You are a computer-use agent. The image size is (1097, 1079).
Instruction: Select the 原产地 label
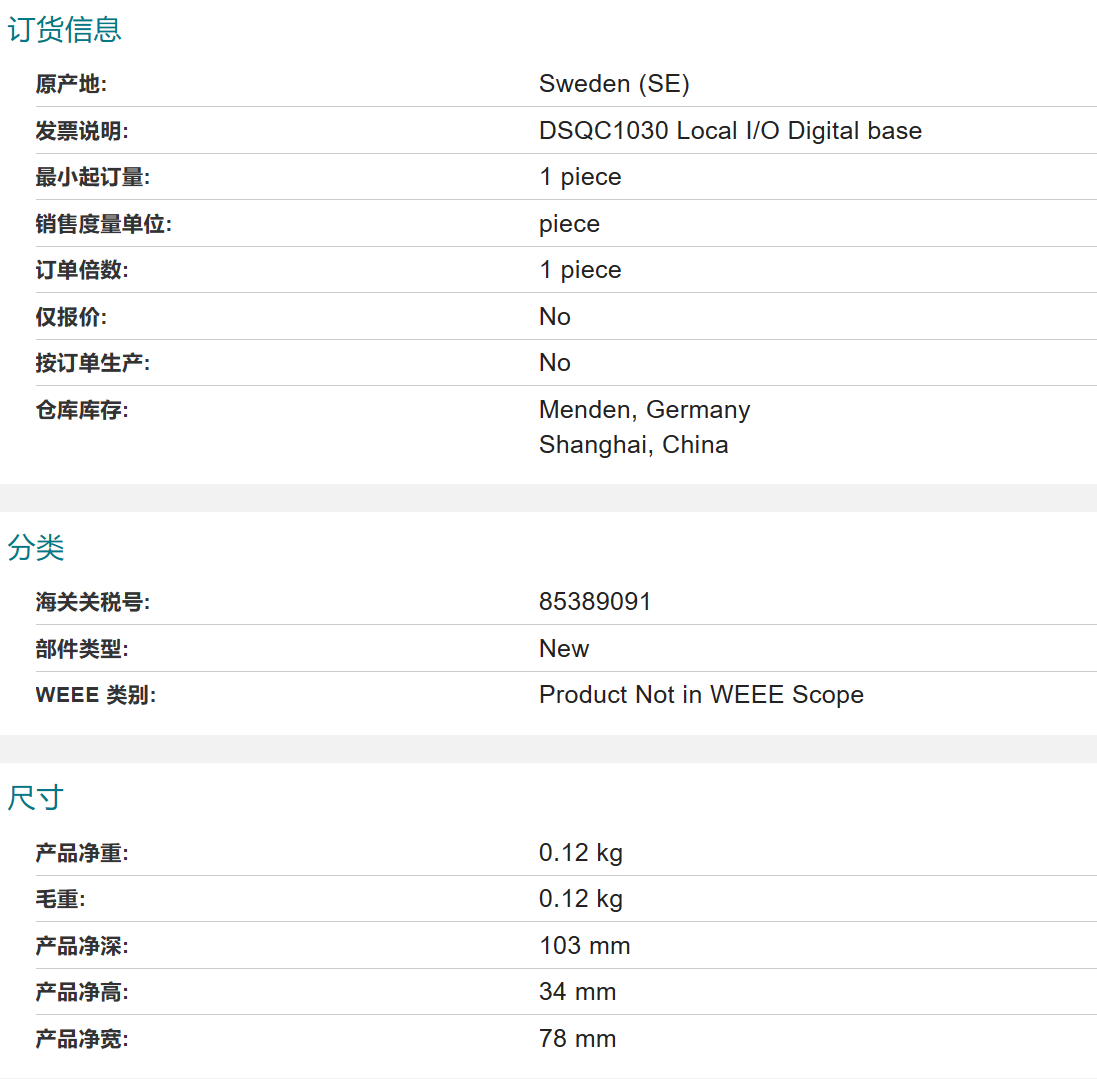pos(71,84)
